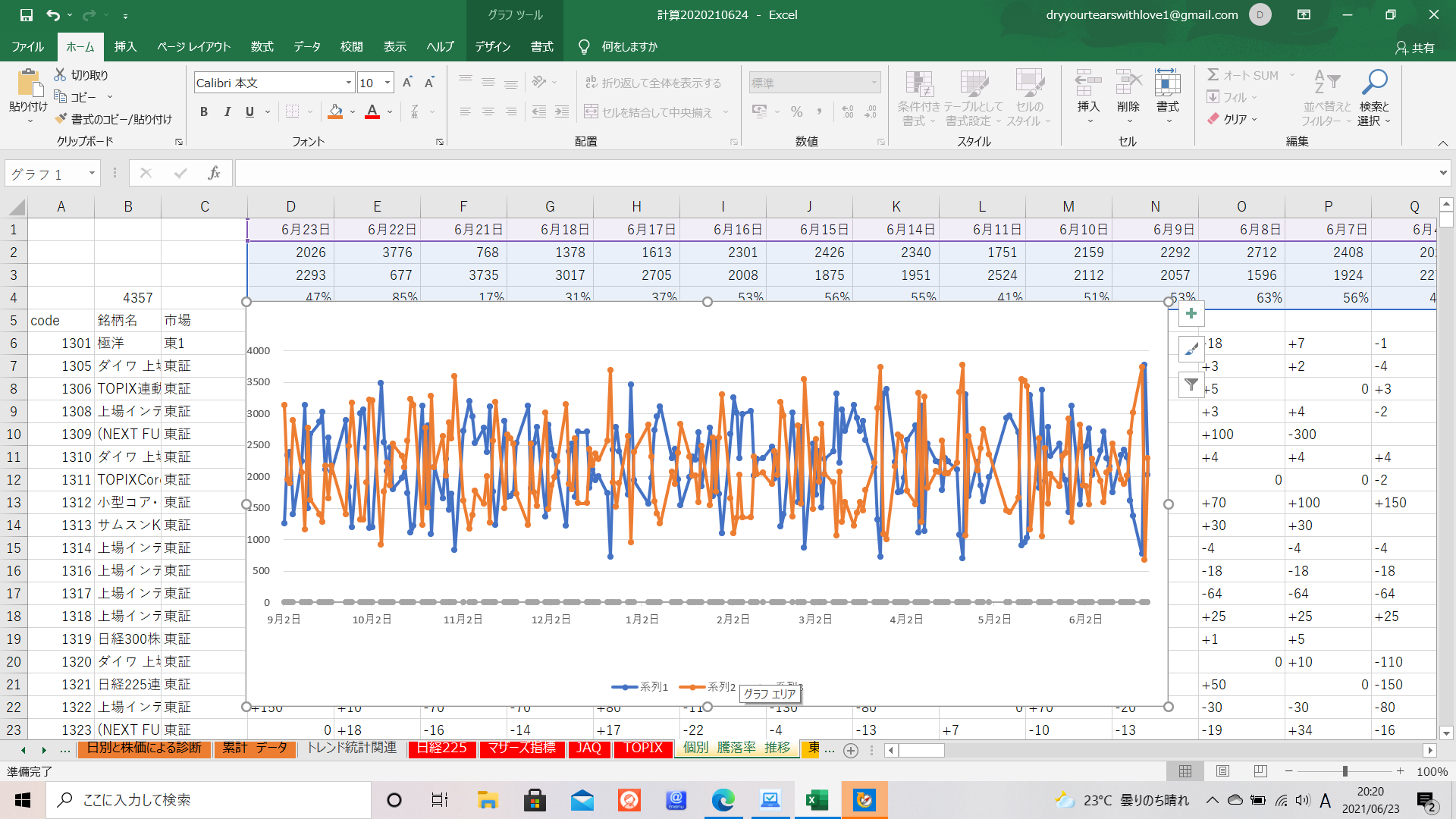The image size is (1456, 819).
Task: Switch to the 日経225 sheet tab
Action: coord(442,748)
